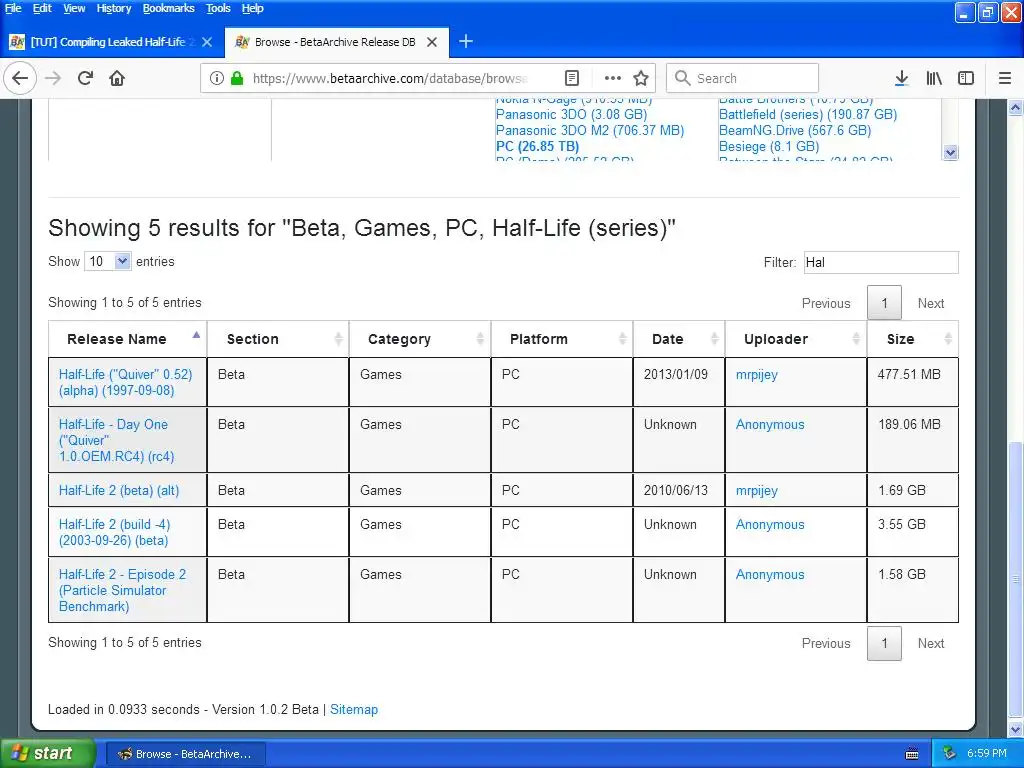This screenshot has width=1024, height=768.
Task: Open the browser home page
Action: 117,78
